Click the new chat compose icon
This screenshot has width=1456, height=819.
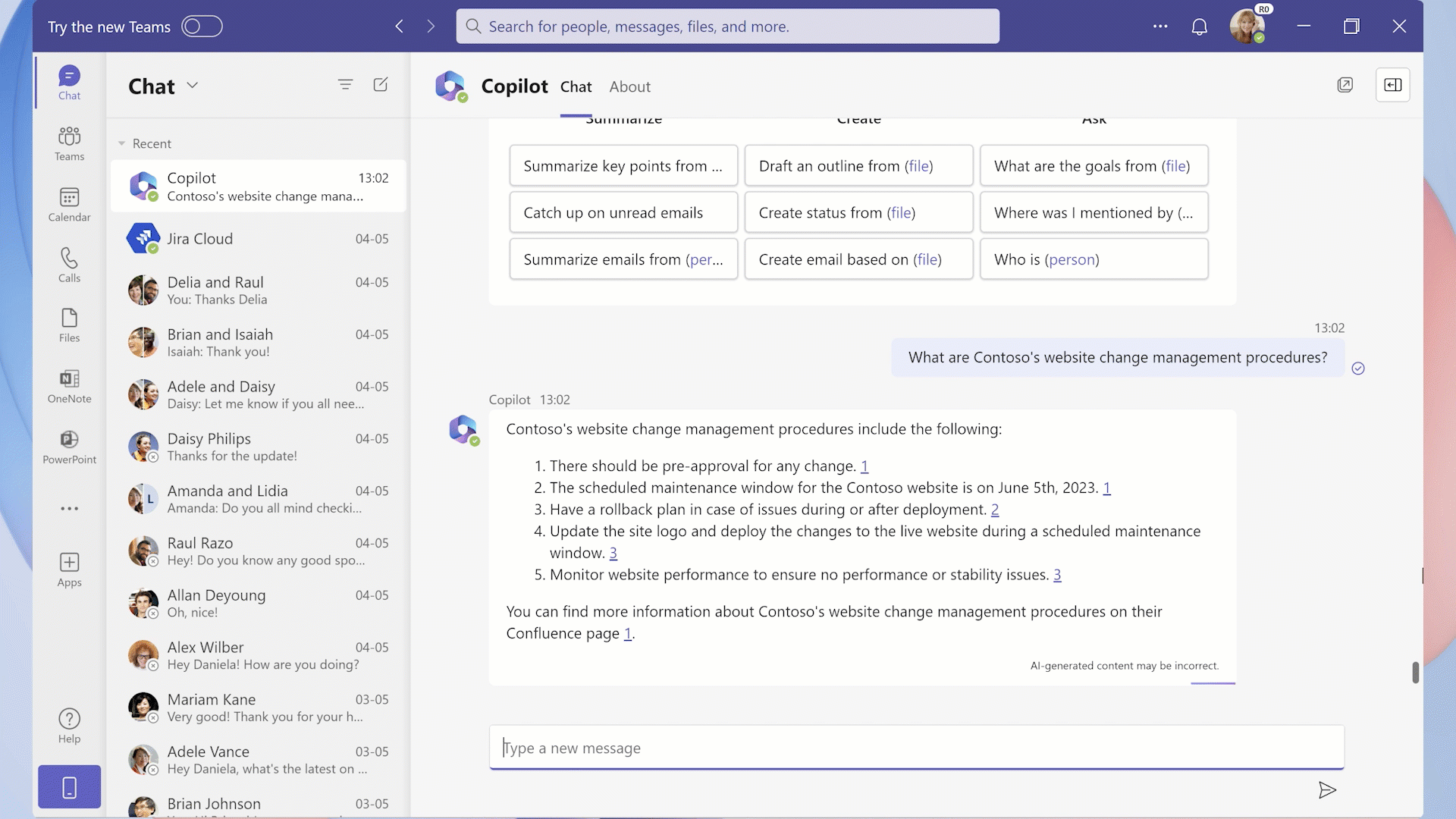(x=380, y=84)
